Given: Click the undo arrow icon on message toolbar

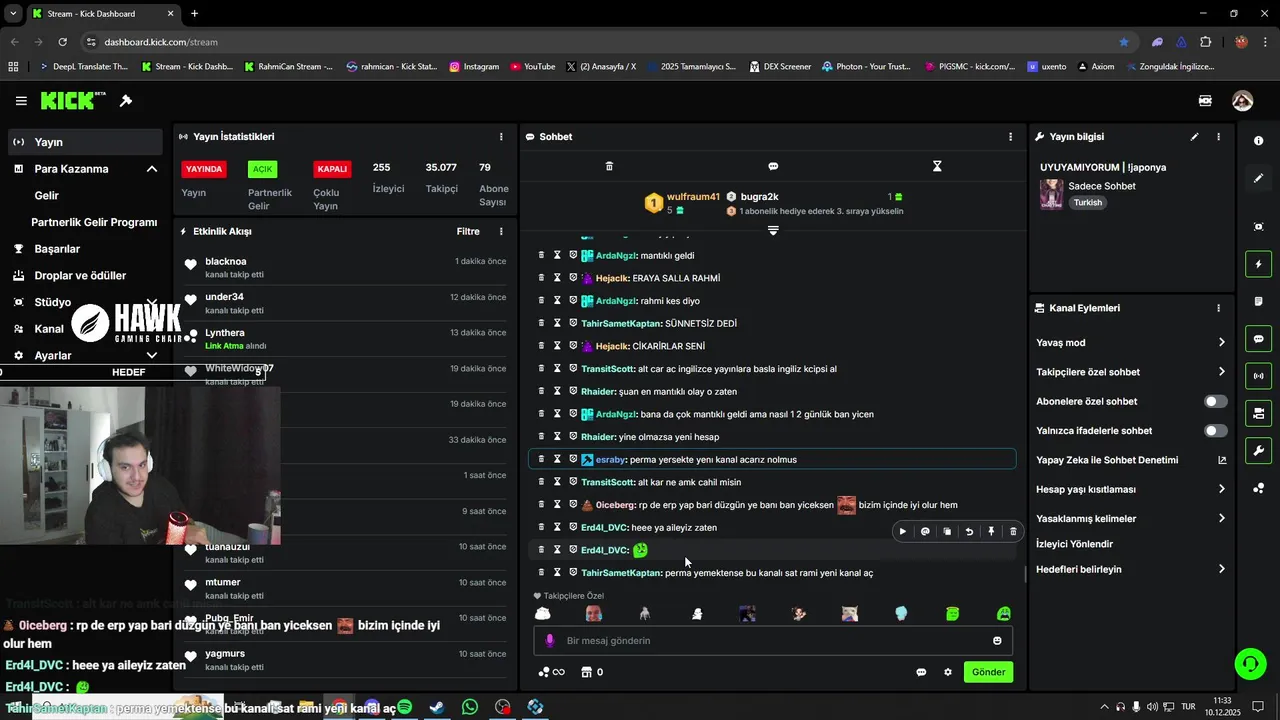Looking at the screenshot, I should coord(969,532).
